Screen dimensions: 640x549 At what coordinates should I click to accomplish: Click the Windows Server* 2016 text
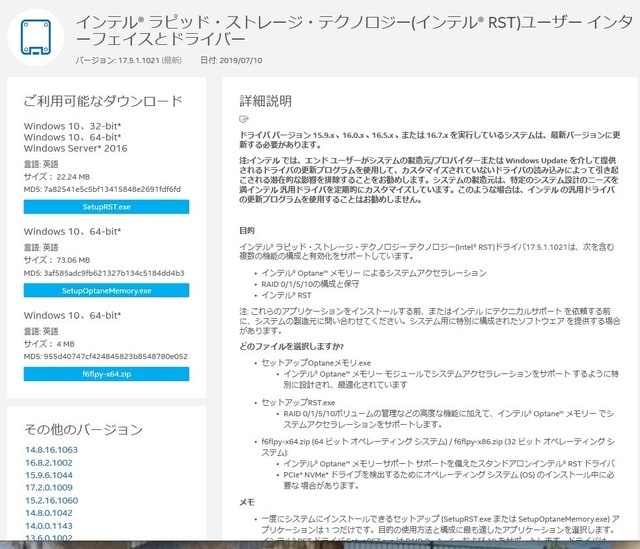(76, 148)
